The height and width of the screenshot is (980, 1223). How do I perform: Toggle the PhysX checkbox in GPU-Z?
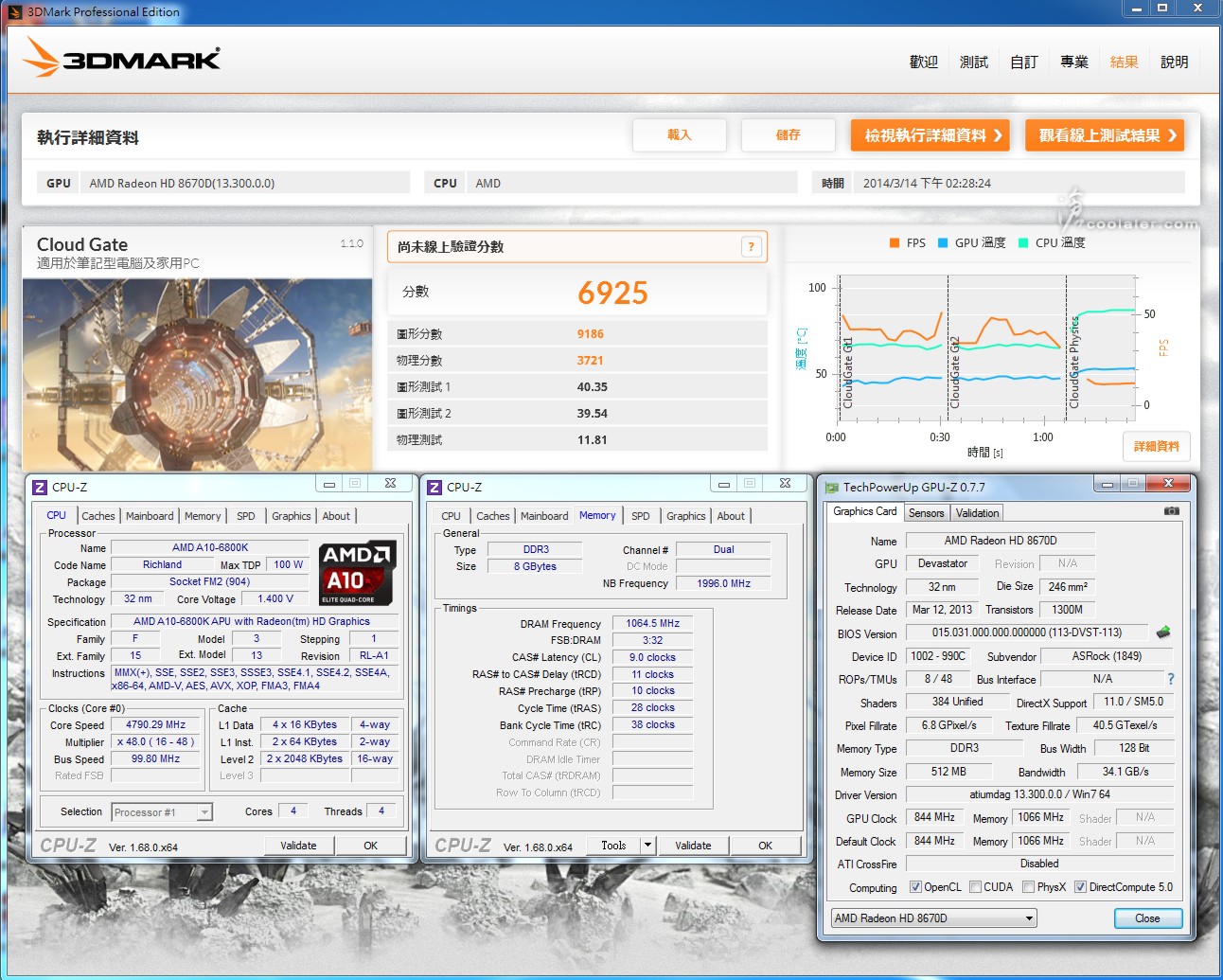coord(1028,887)
